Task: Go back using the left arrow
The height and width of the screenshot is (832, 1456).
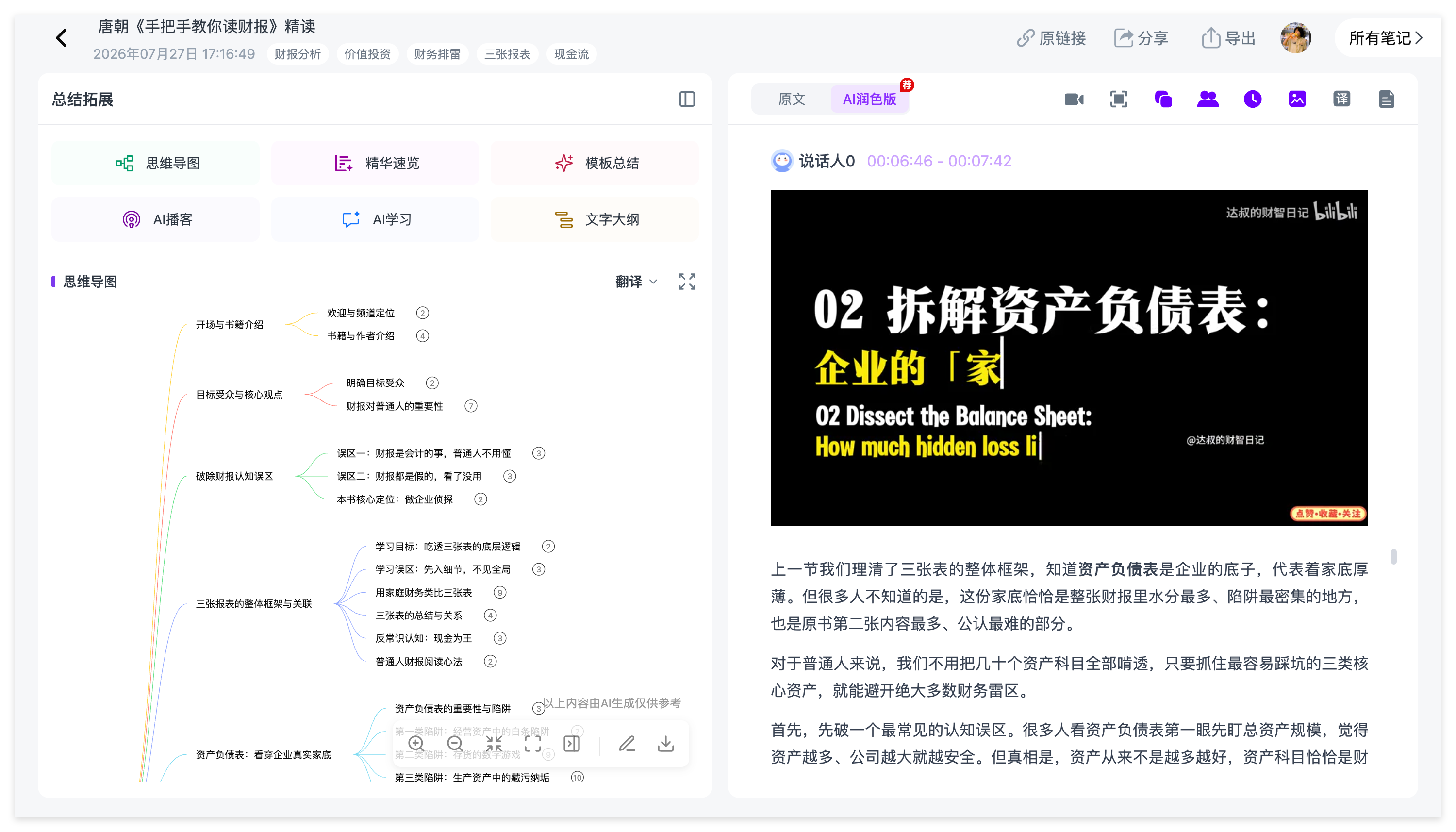Action: point(62,38)
